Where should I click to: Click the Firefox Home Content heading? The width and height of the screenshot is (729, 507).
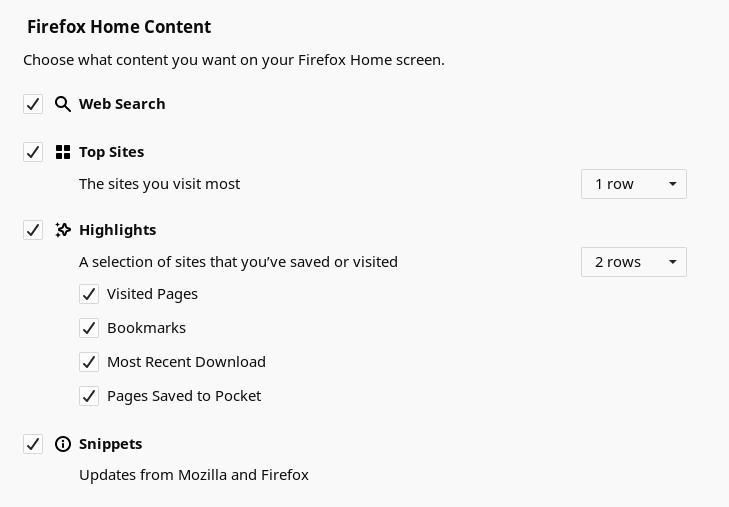tap(119, 26)
